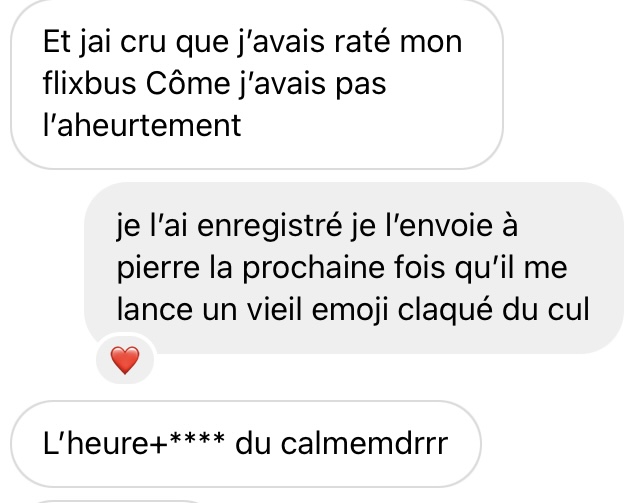The height and width of the screenshot is (503, 632).
Task: Click the red heart reaction emoji
Action: click(x=125, y=360)
